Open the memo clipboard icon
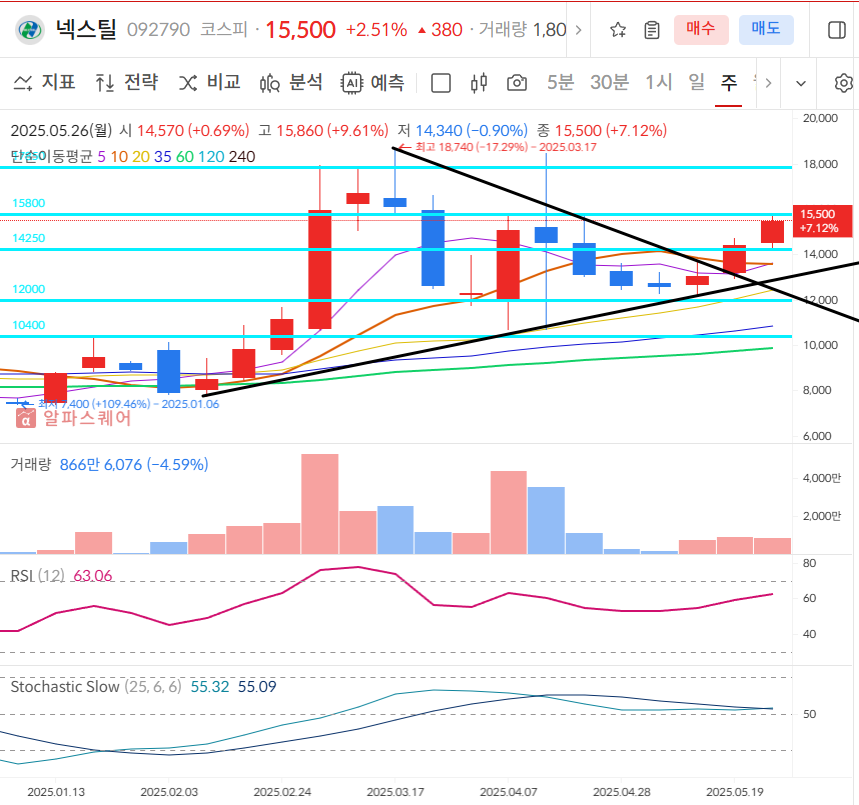Viewport: 859px width, 805px height. (651, 30)
